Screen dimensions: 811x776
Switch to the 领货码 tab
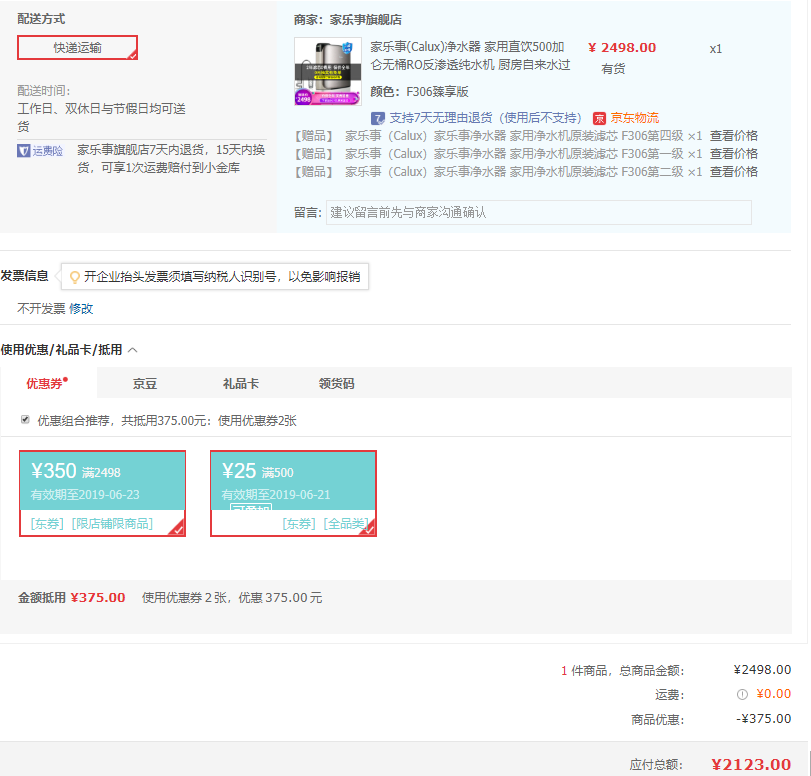click(x=336, y=384)
